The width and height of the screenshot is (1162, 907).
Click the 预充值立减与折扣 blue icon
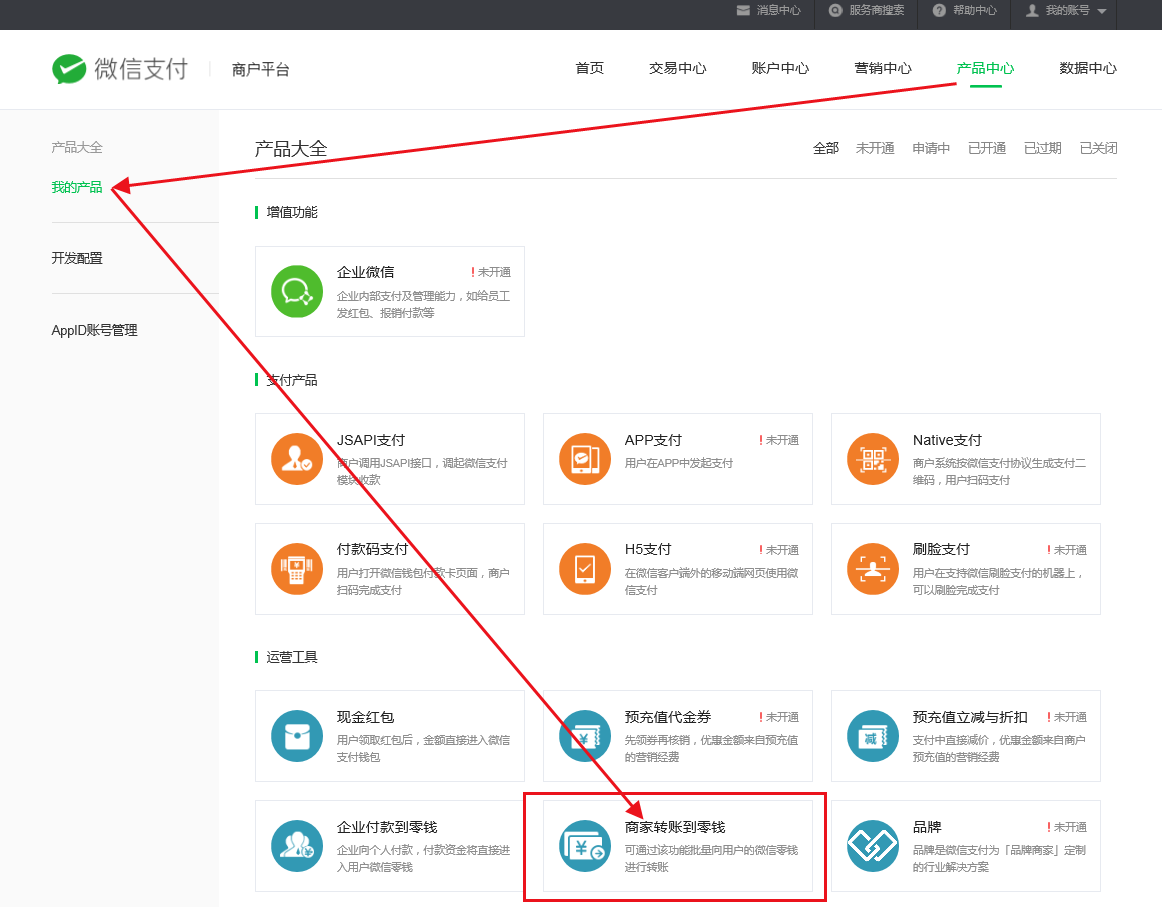(873, 736)
